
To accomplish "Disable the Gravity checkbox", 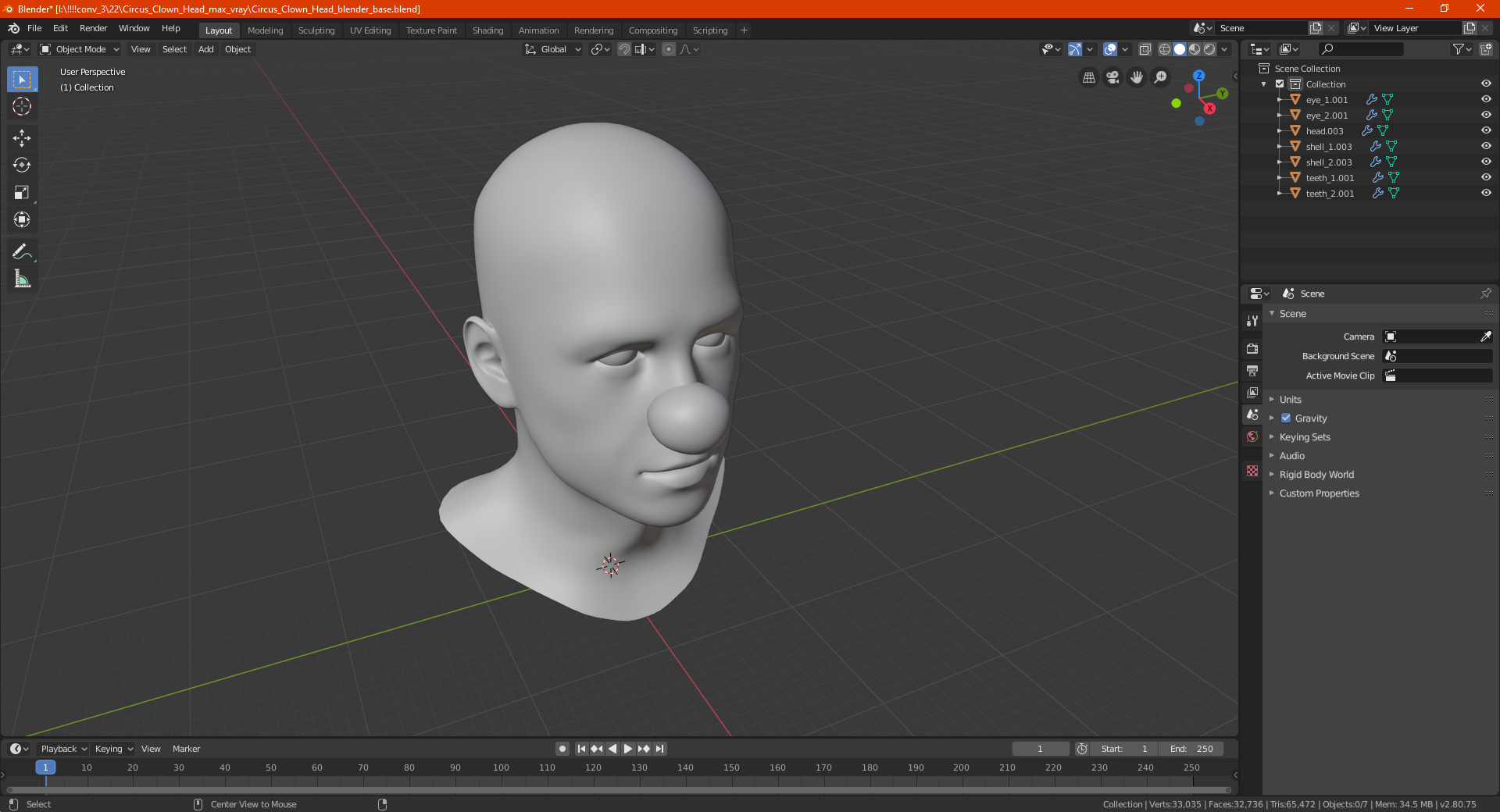I will [x=1286, y=418].
